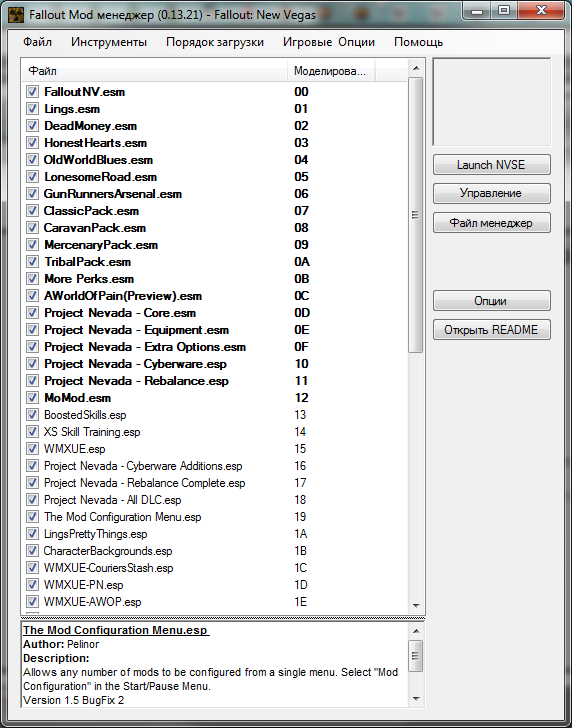572x728 pixels.
Task: Uncheck the FalloutNV.esm checkbox
Action: click(32, 91)
